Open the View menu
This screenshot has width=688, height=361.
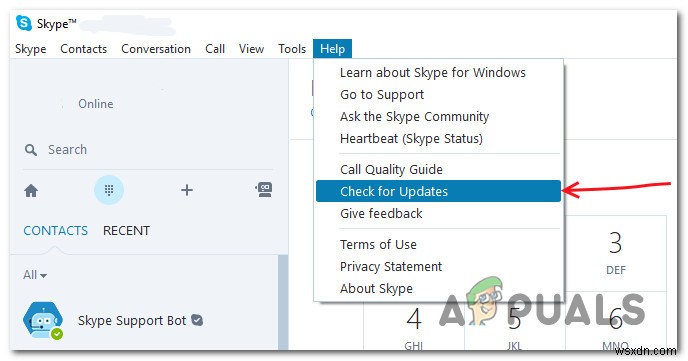point(251,49)
